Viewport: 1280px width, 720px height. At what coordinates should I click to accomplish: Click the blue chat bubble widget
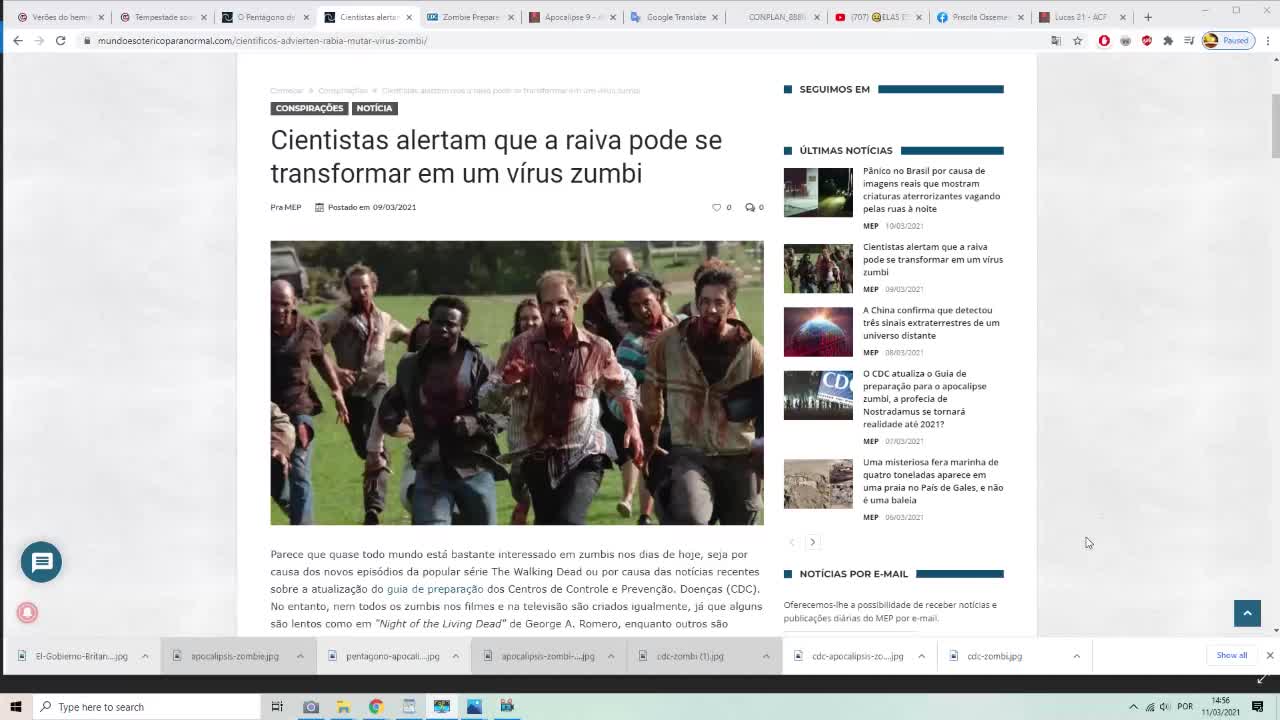click(x=41, y=562)
